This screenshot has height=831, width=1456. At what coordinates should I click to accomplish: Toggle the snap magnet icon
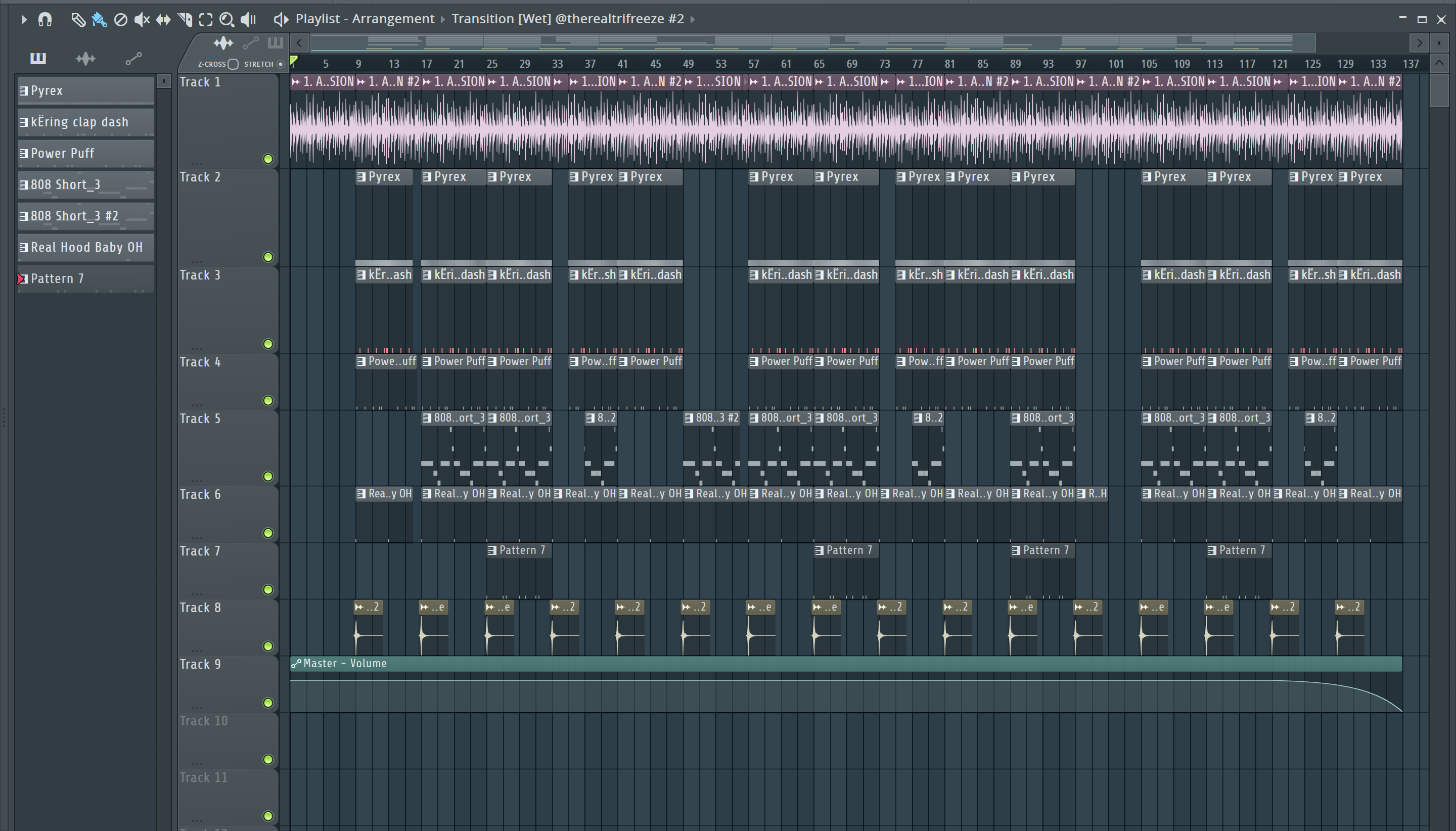tap(45, 19)
